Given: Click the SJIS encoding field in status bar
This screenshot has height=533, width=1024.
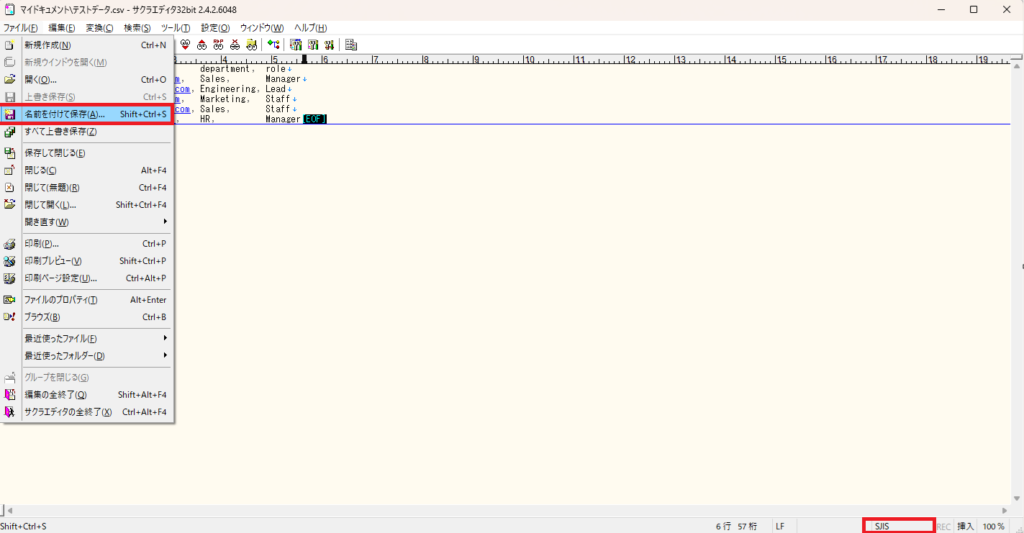Looking at the screenshot, I should [899, 526].
